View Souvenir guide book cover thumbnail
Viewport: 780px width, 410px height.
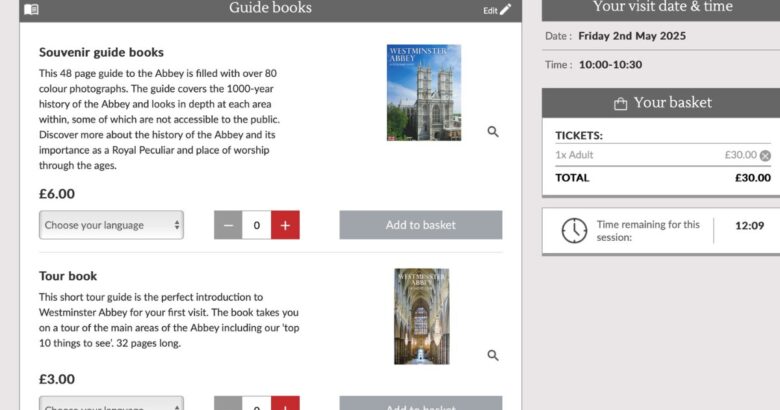(x=424, y=93)
